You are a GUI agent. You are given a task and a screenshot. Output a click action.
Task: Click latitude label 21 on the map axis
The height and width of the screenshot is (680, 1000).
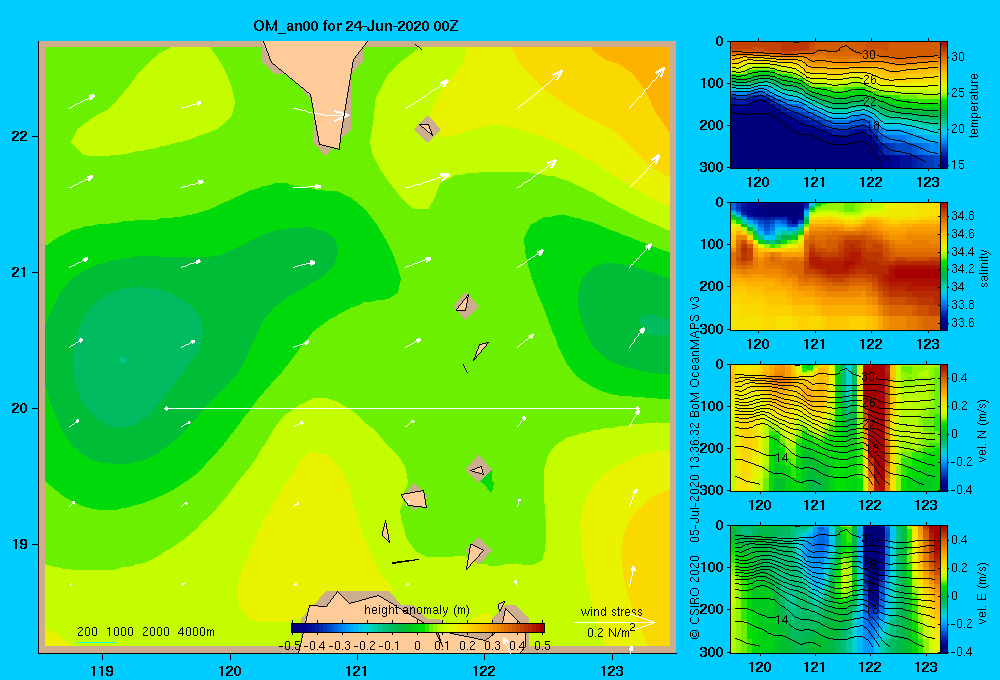coord(20,272)
